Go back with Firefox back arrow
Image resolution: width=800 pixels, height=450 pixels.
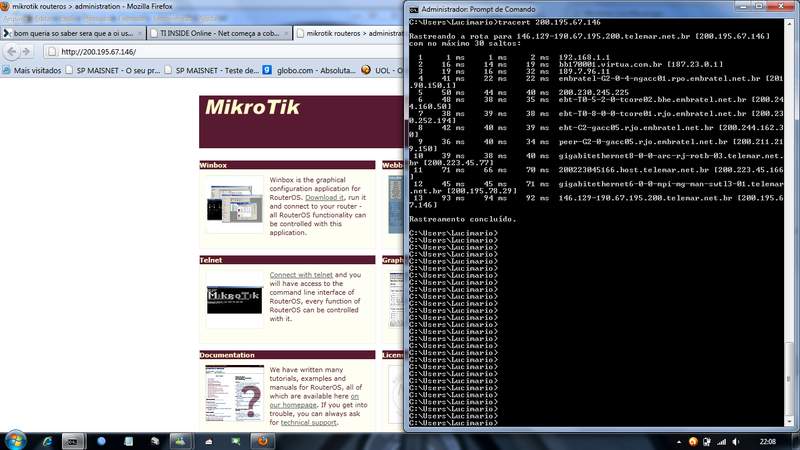[x=12, y=52]
